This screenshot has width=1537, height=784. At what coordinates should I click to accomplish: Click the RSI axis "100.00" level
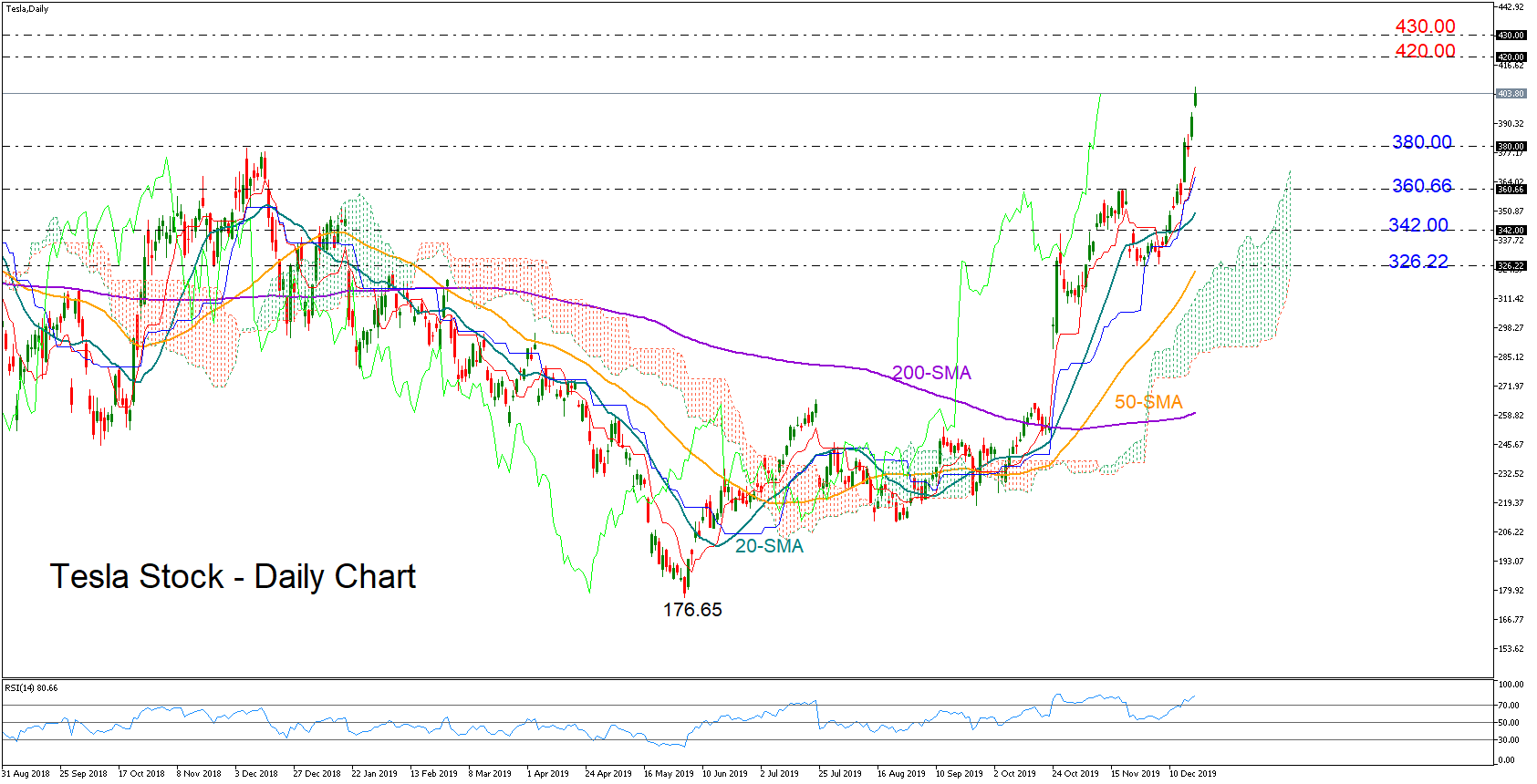1511,685
